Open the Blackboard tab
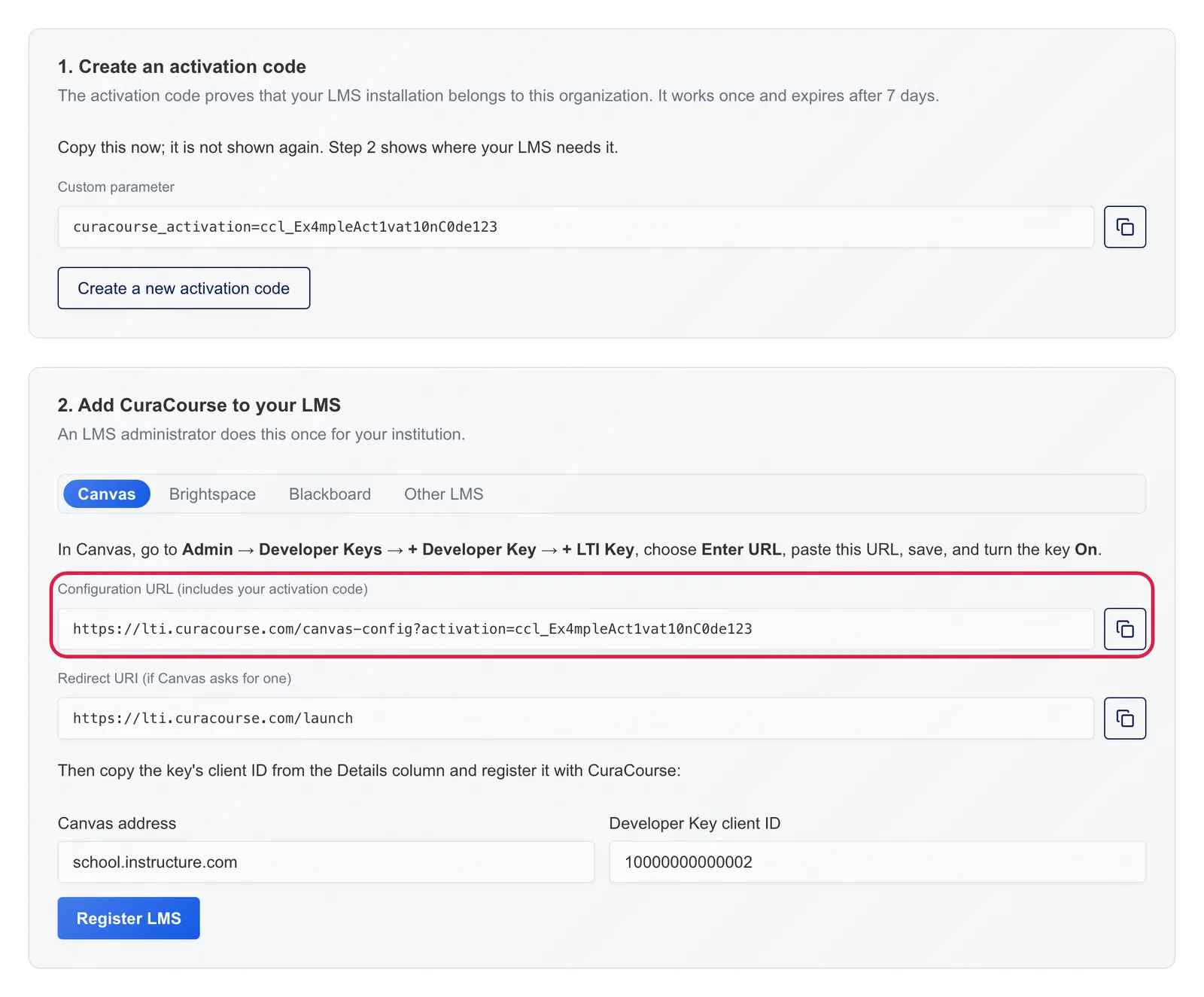 click(330, 494)
